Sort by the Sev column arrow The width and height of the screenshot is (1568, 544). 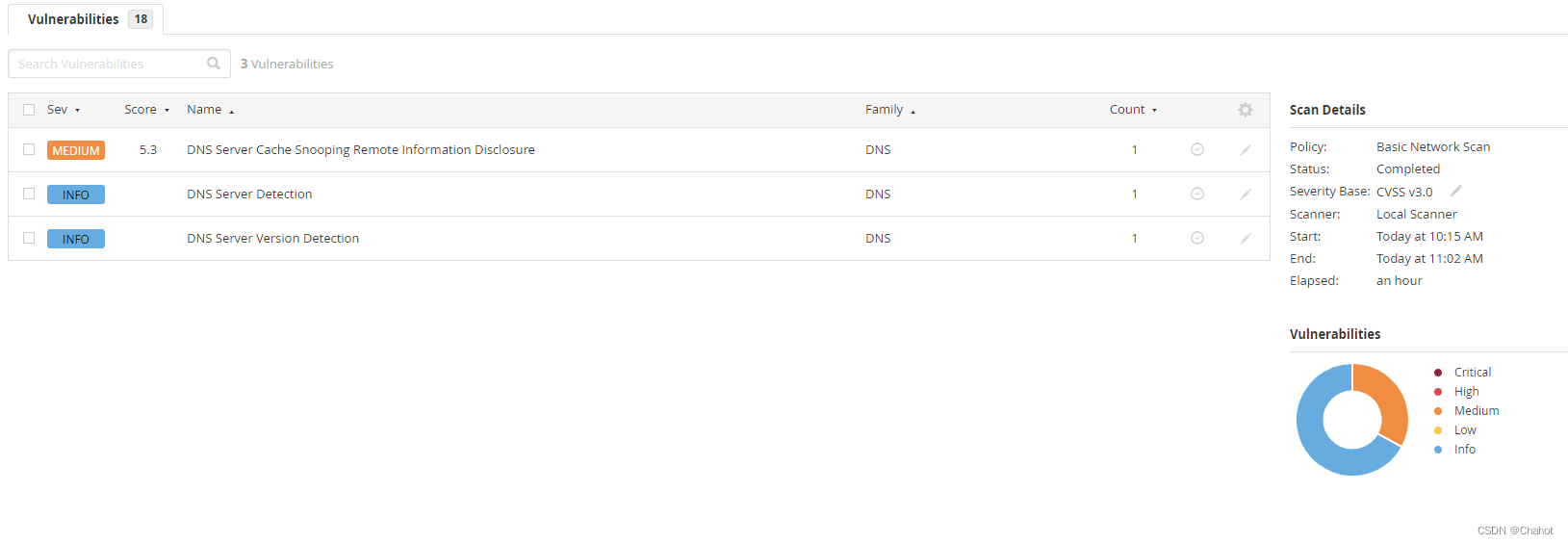[x=77, y=111]
